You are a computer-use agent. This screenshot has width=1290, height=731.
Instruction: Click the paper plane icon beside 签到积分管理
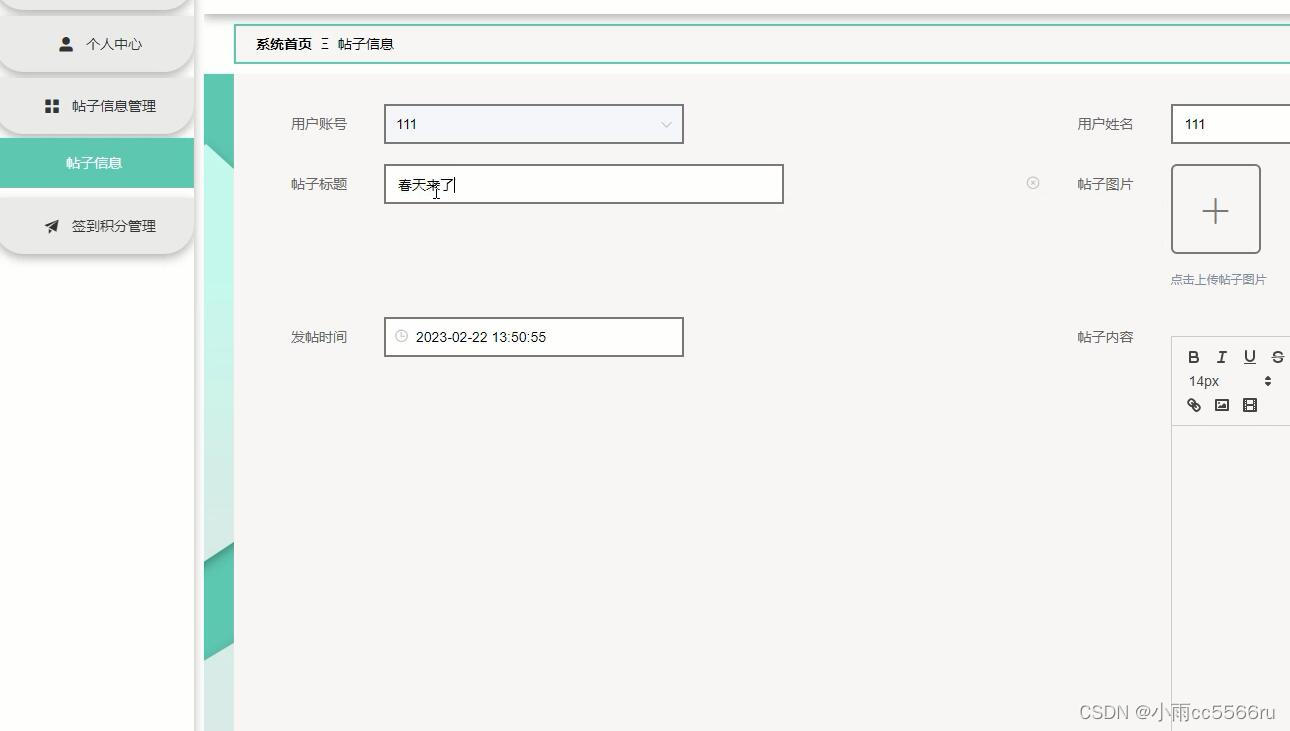point(52,226)
